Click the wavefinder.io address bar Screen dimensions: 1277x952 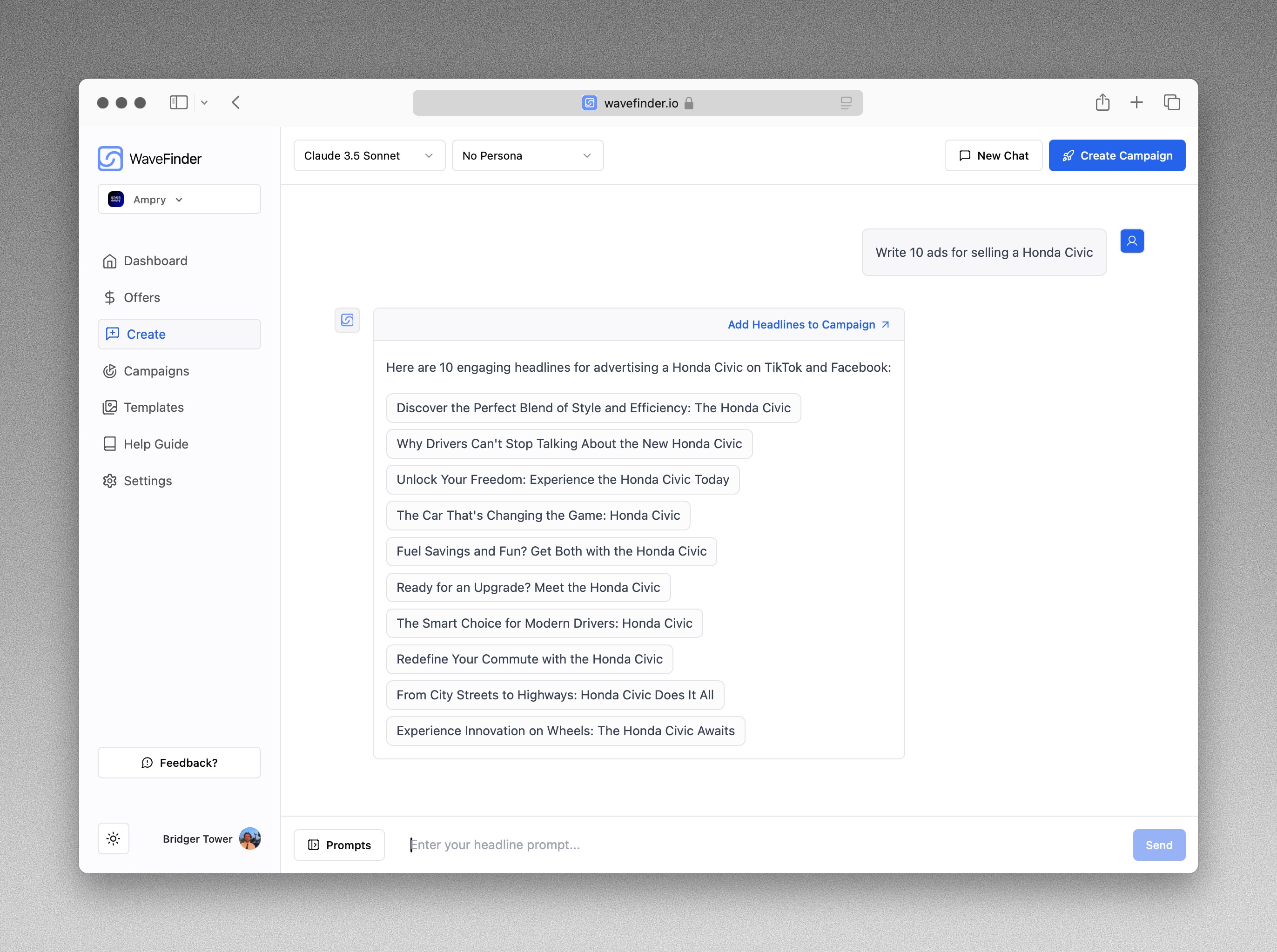coord(638,102)
